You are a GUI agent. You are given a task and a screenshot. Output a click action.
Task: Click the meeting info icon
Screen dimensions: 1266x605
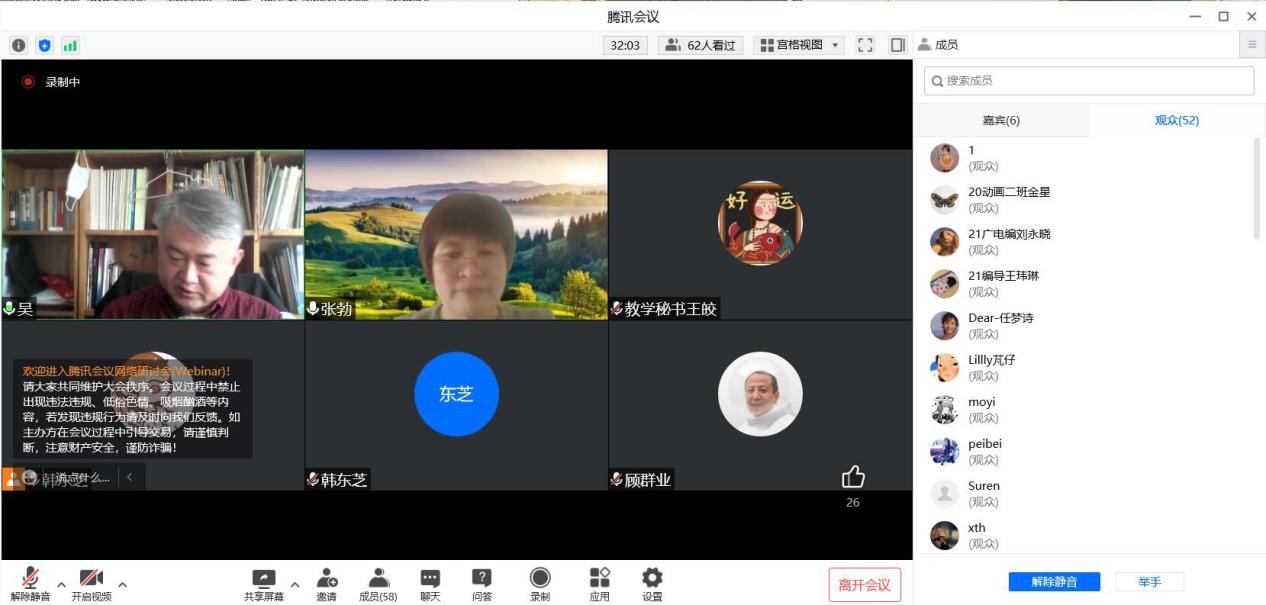(18, 45)
